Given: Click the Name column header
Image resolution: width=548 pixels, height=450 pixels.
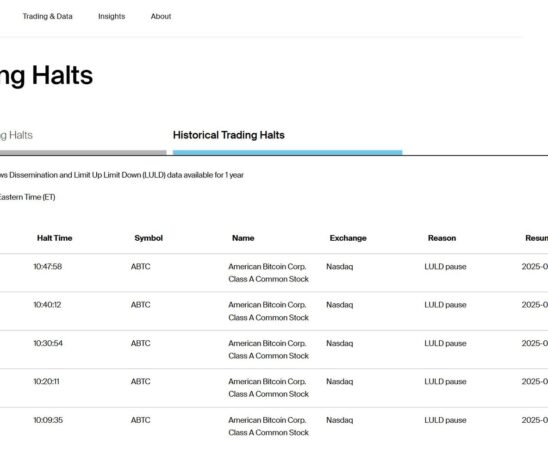Looking at the screenshot, I should tap(243, 238).
